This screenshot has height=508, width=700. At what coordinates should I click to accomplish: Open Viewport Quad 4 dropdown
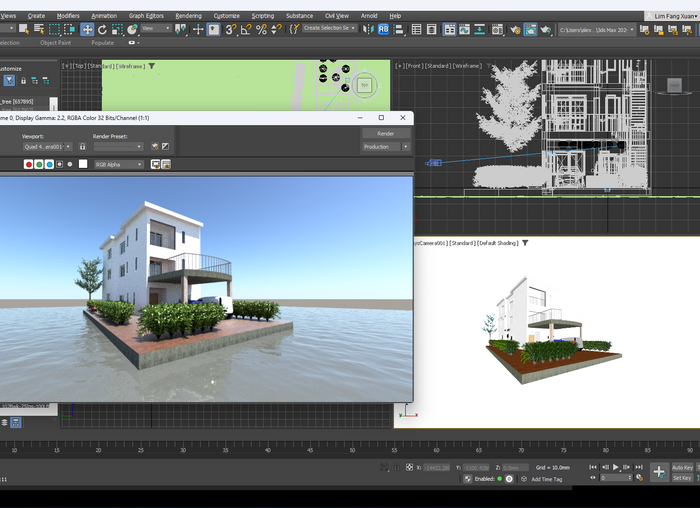point(47,146)
